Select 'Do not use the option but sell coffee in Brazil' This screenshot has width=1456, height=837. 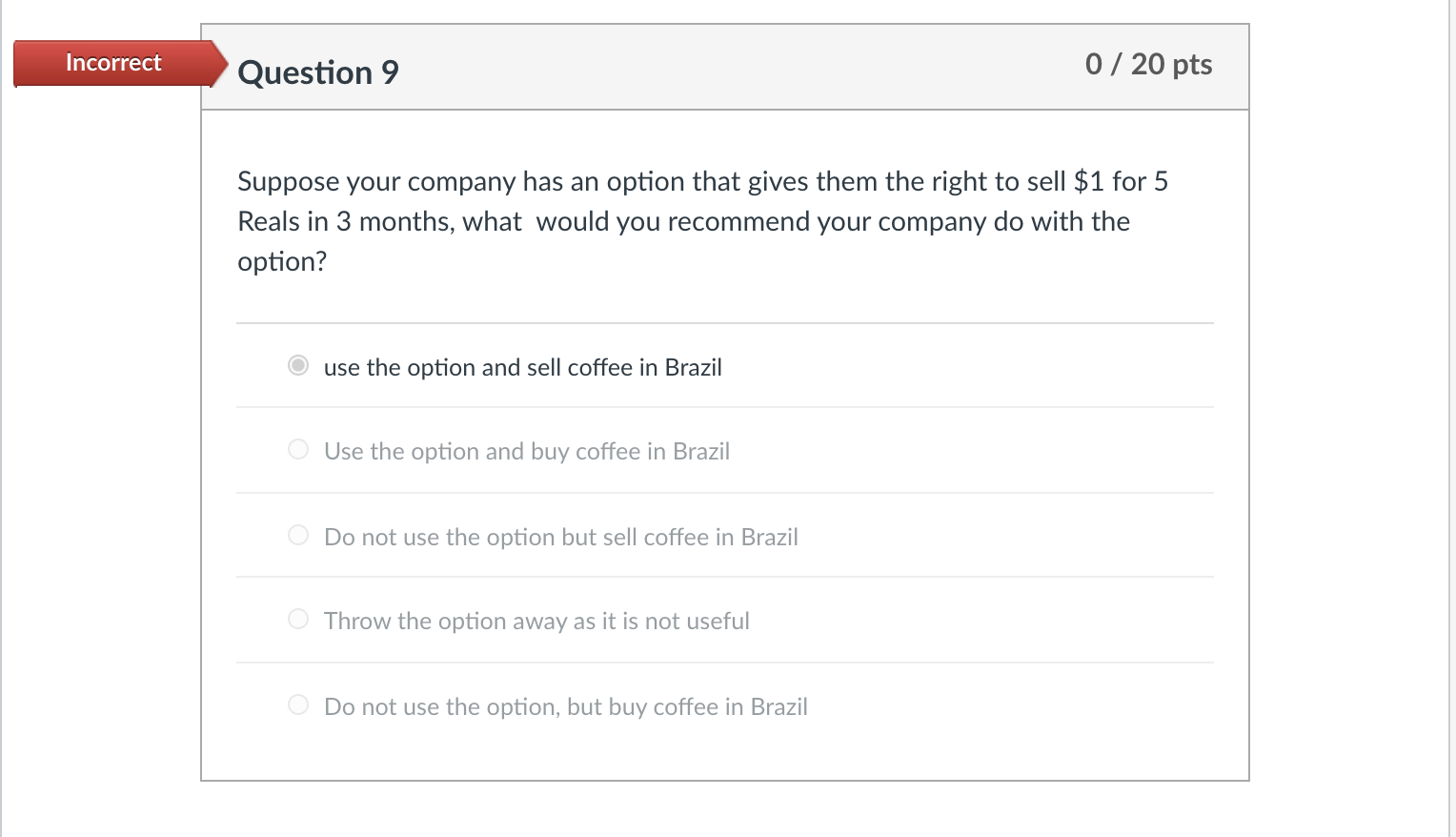(560, 537)
